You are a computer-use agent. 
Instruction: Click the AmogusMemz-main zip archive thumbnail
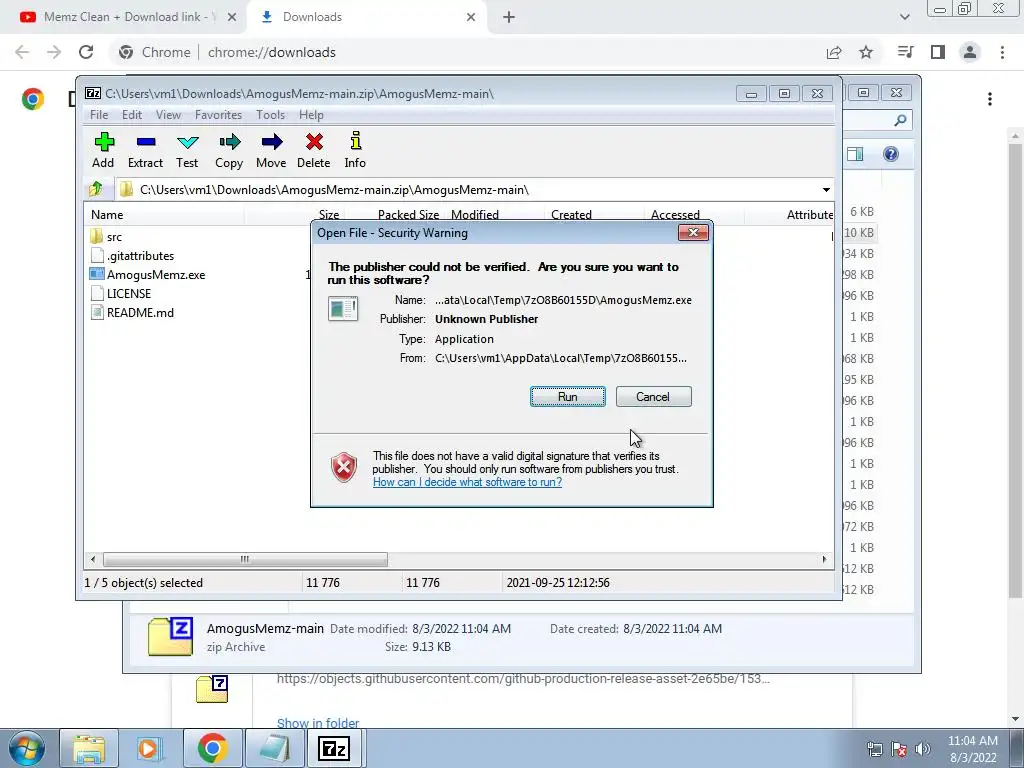170,637
